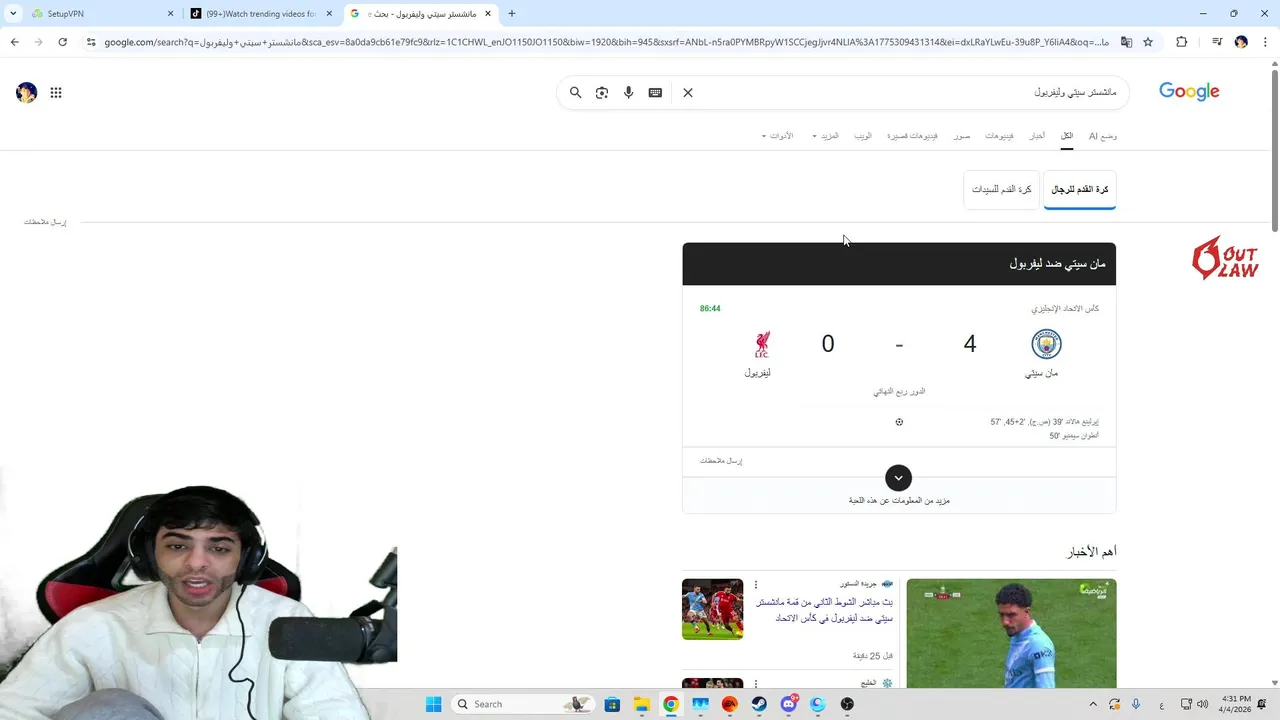The width and height of the screenshot is (1280, 720).
Task: Open the volume control in system tray
Action: [1202, 704]
